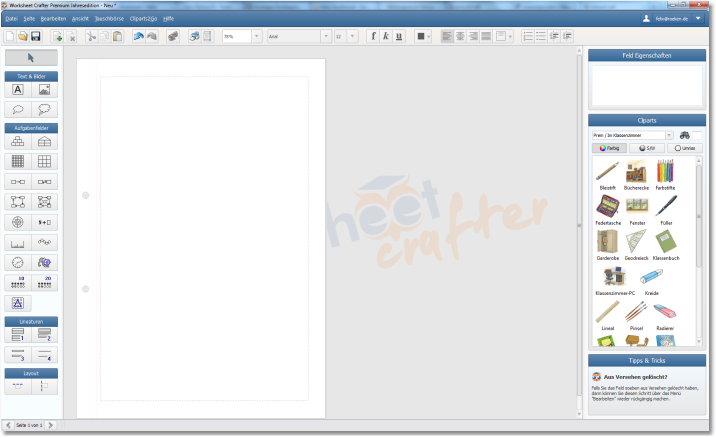Show black-and-white cliparts (S/W)
Screen dimensions: 716x438
647,148
